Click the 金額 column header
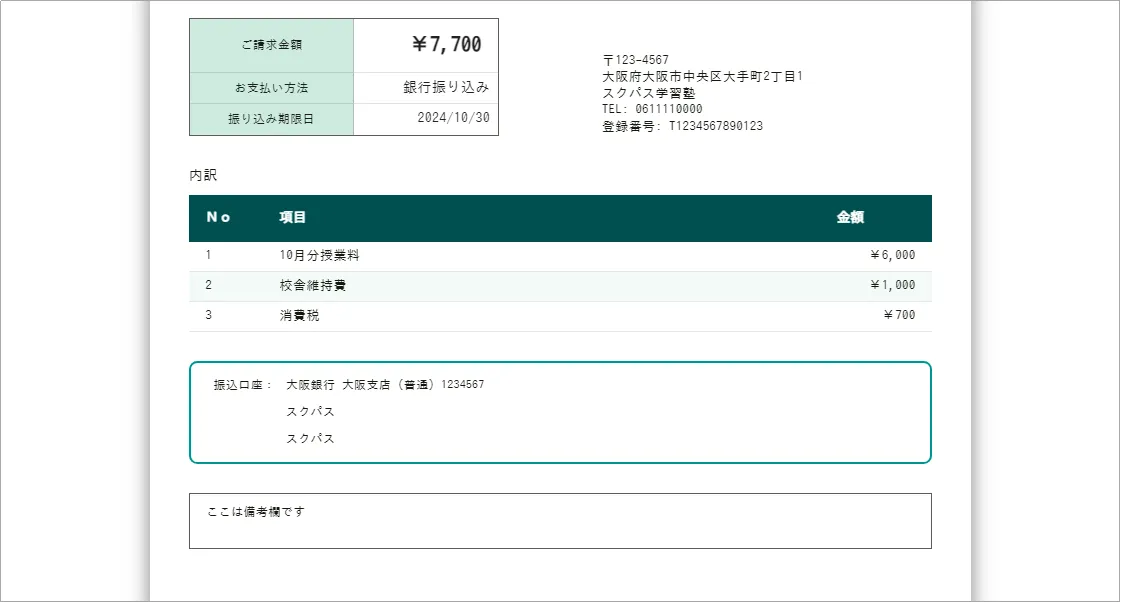 point(850,217)
